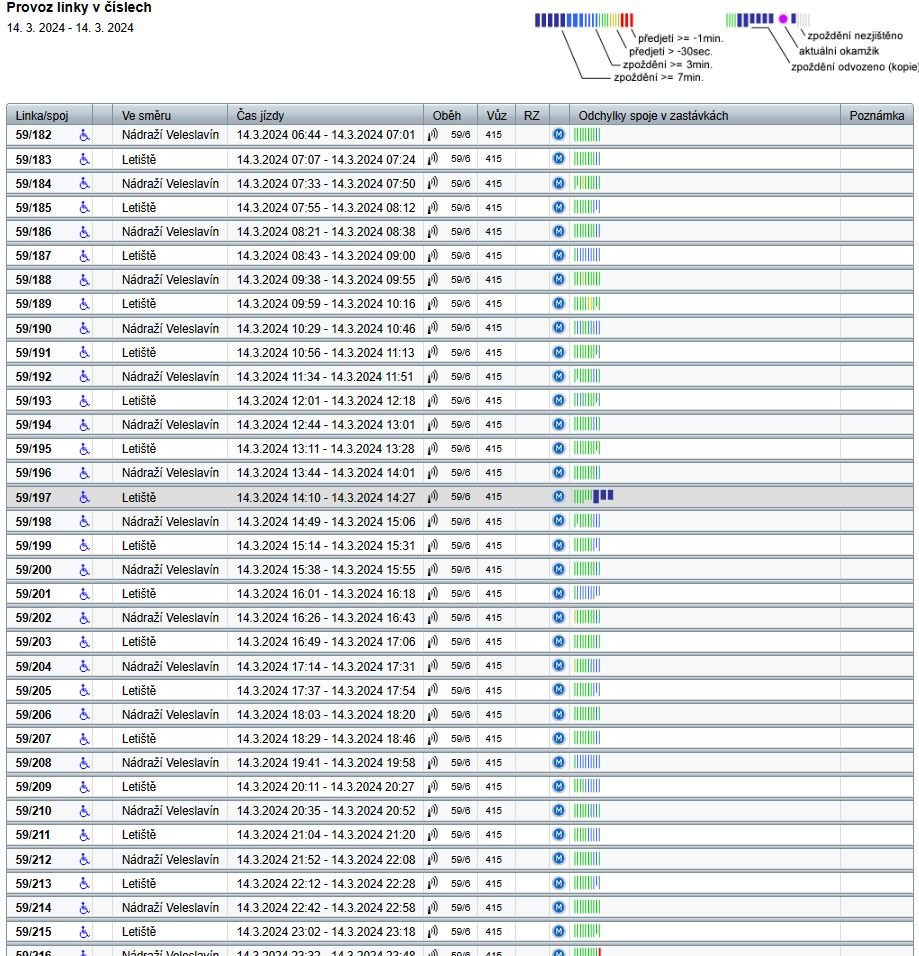This screenshot has width=919, height=956.
Task: Click the signal antenna icon in row 59/214
Action: coord(433,908)
